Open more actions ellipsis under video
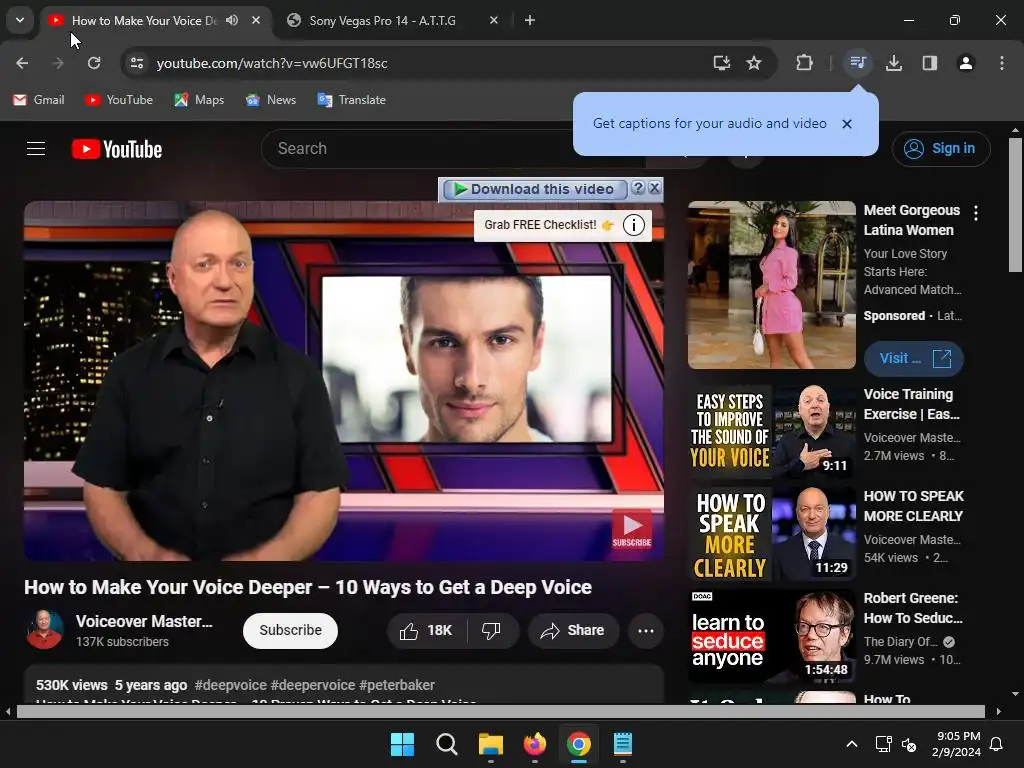1024x768 pixels. point(646,630)
